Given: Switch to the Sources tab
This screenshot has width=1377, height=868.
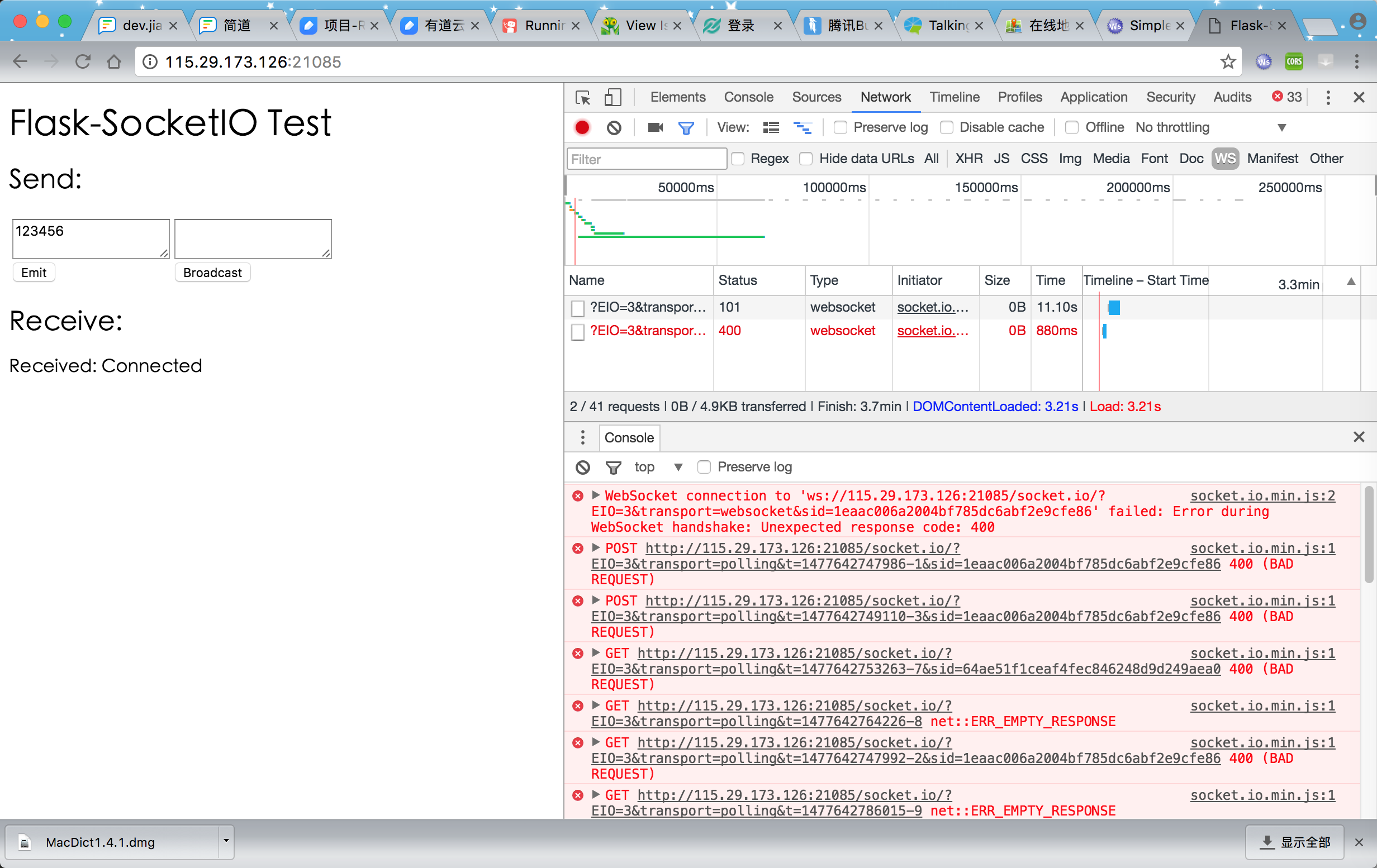Looking at the screenshot, I should [x=816, y=97].
